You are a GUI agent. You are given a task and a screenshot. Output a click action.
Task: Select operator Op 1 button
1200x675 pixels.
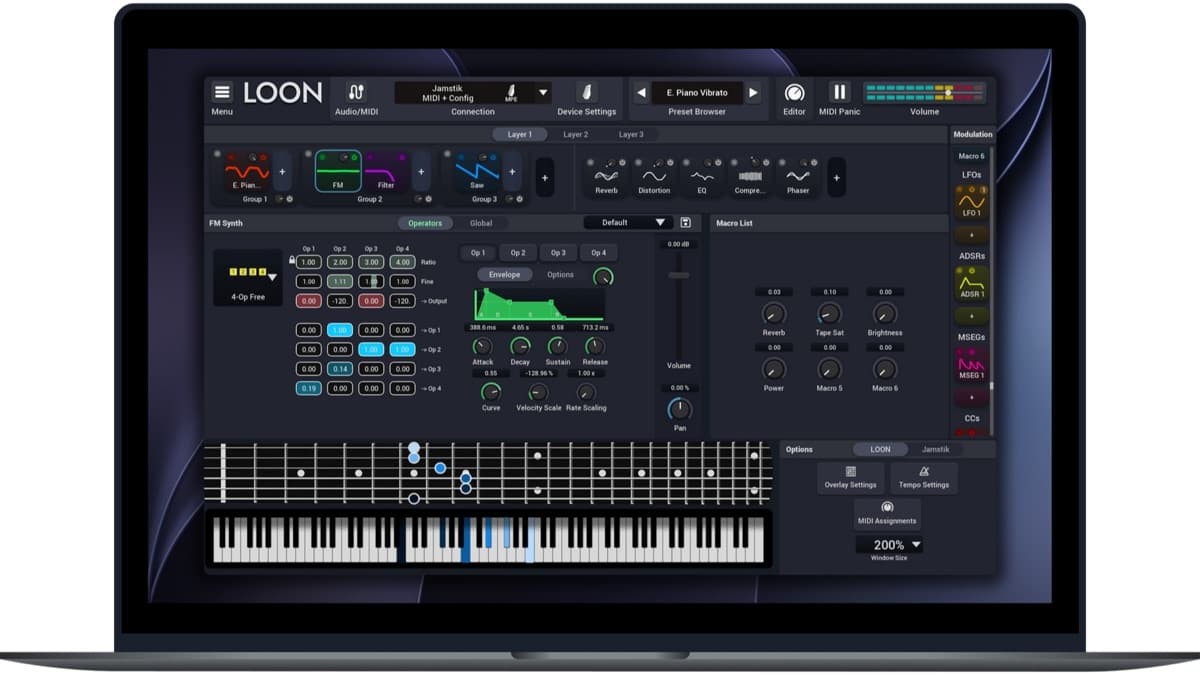point(478,253)
